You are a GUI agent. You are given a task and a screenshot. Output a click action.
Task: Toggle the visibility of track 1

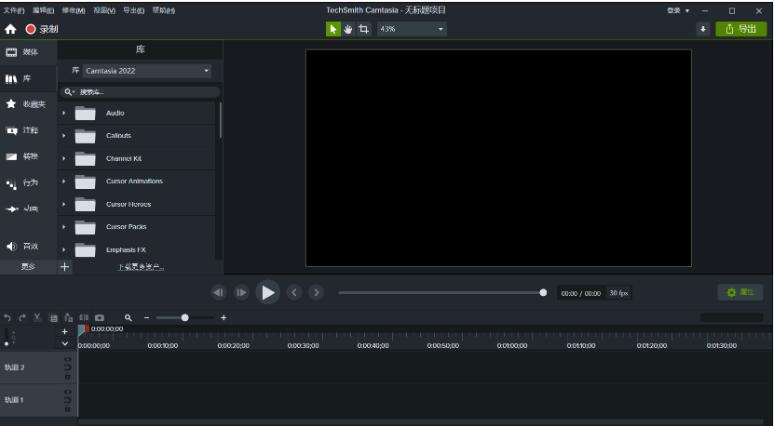pos(68,392)
